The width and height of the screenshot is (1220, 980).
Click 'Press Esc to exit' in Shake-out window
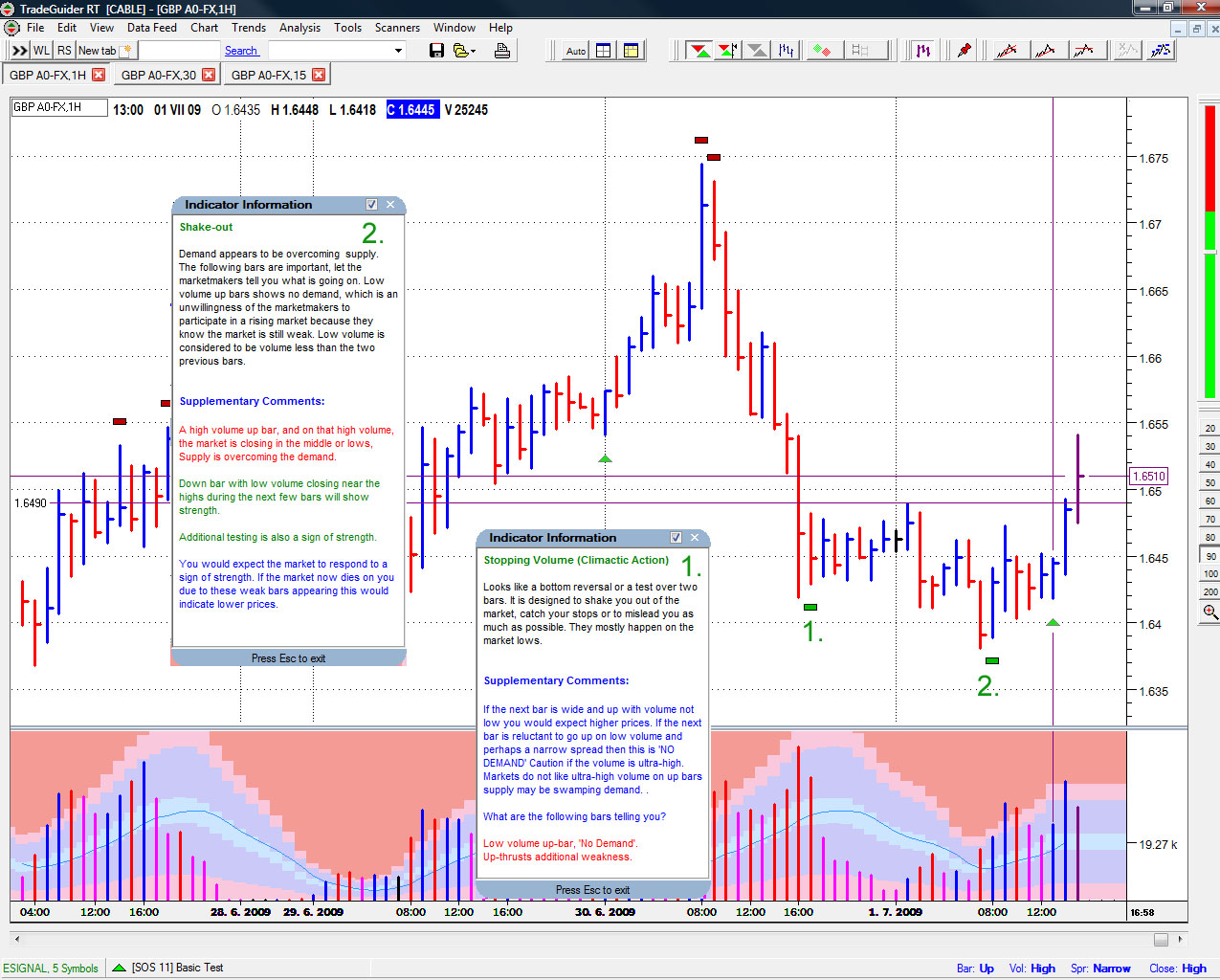coord(288,658)
